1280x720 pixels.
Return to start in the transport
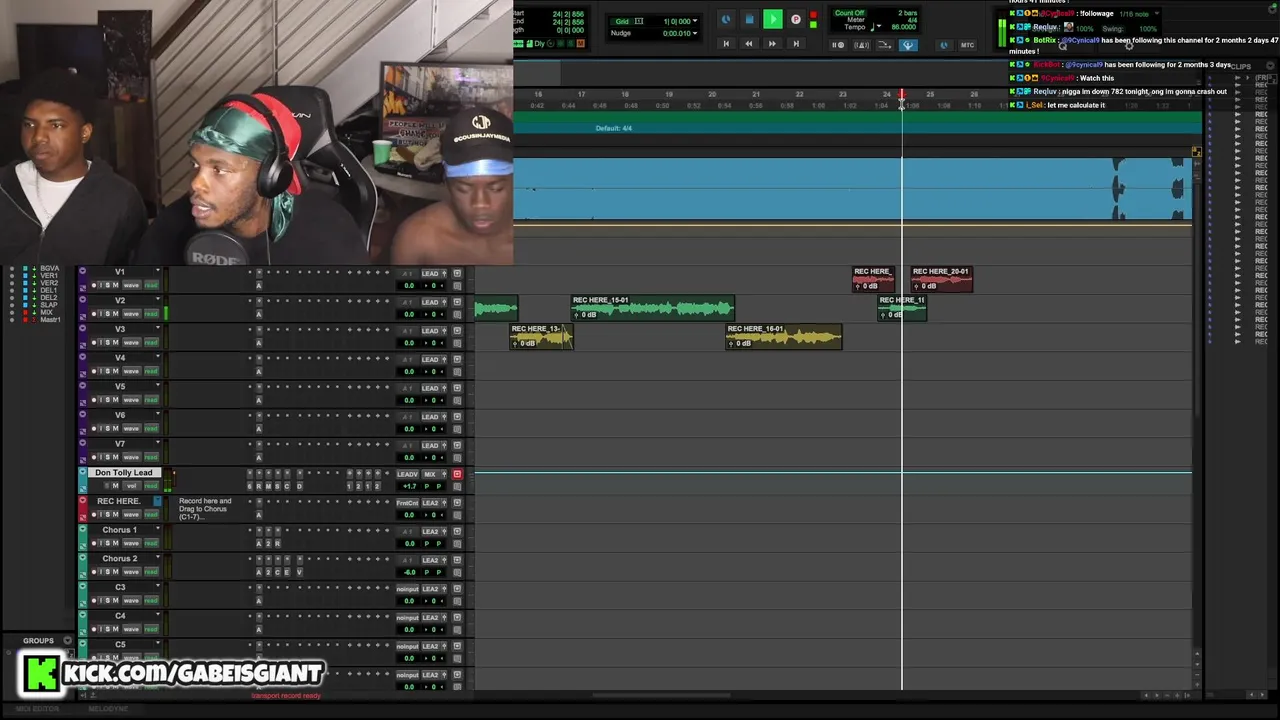pyautogui.click(x=726, y=44)
